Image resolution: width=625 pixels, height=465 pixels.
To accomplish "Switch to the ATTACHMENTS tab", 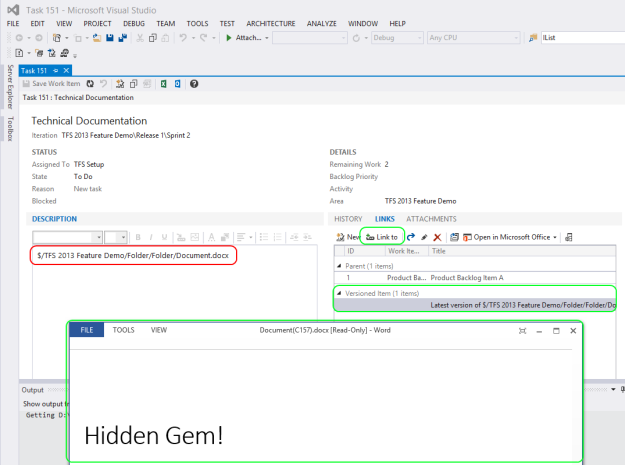I will pos(431,218).
